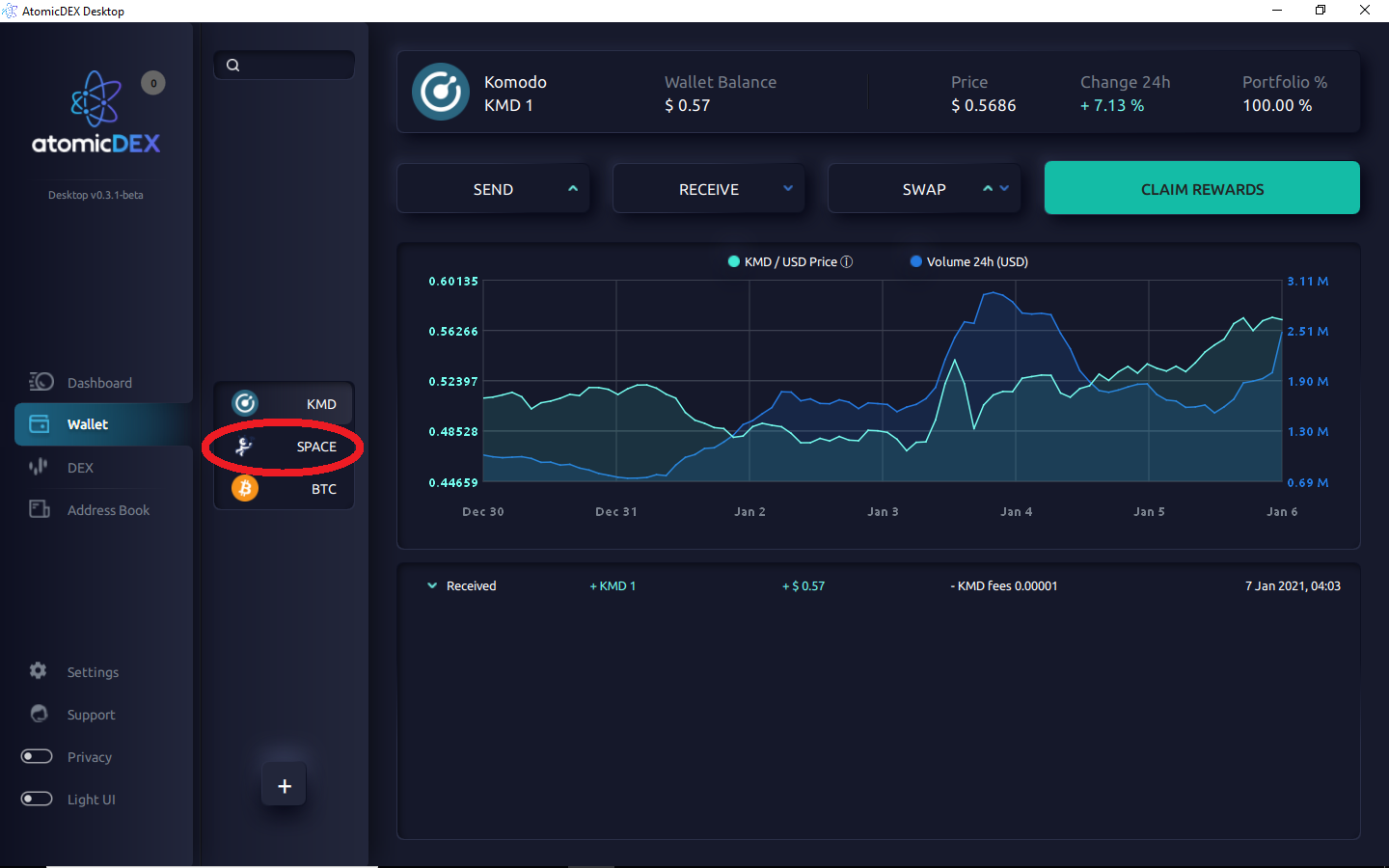Click the + KMD 1 transaction amount
The height and width of the screenshot is (868, 1389).
tap(613, 585)
